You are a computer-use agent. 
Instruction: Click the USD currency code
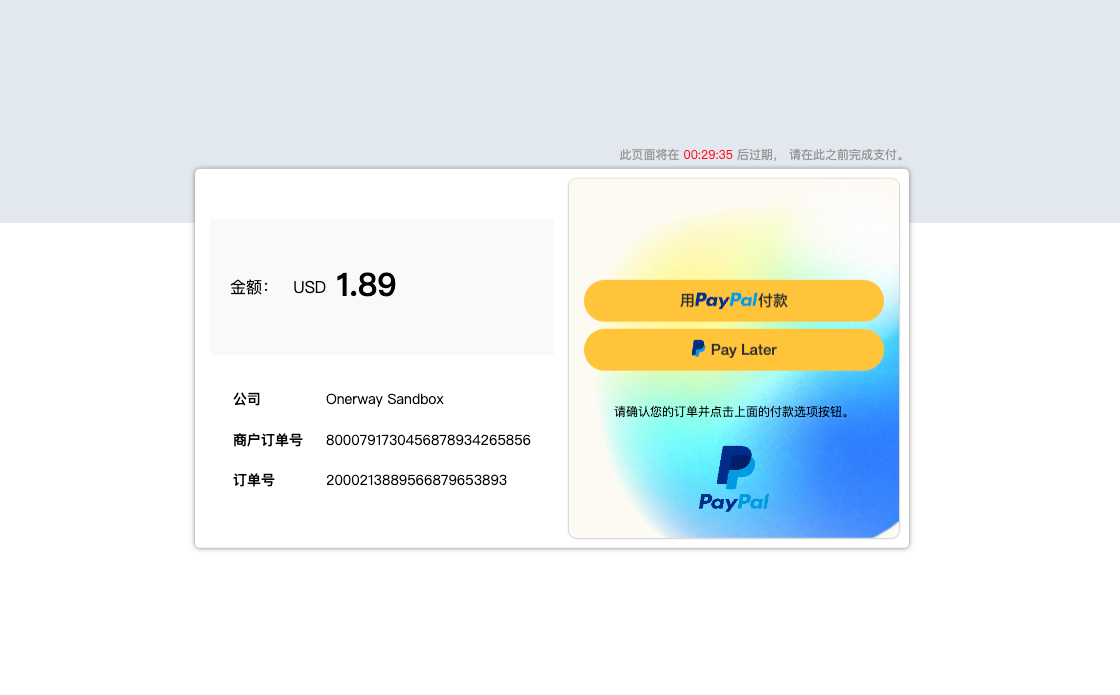[309, 287]
